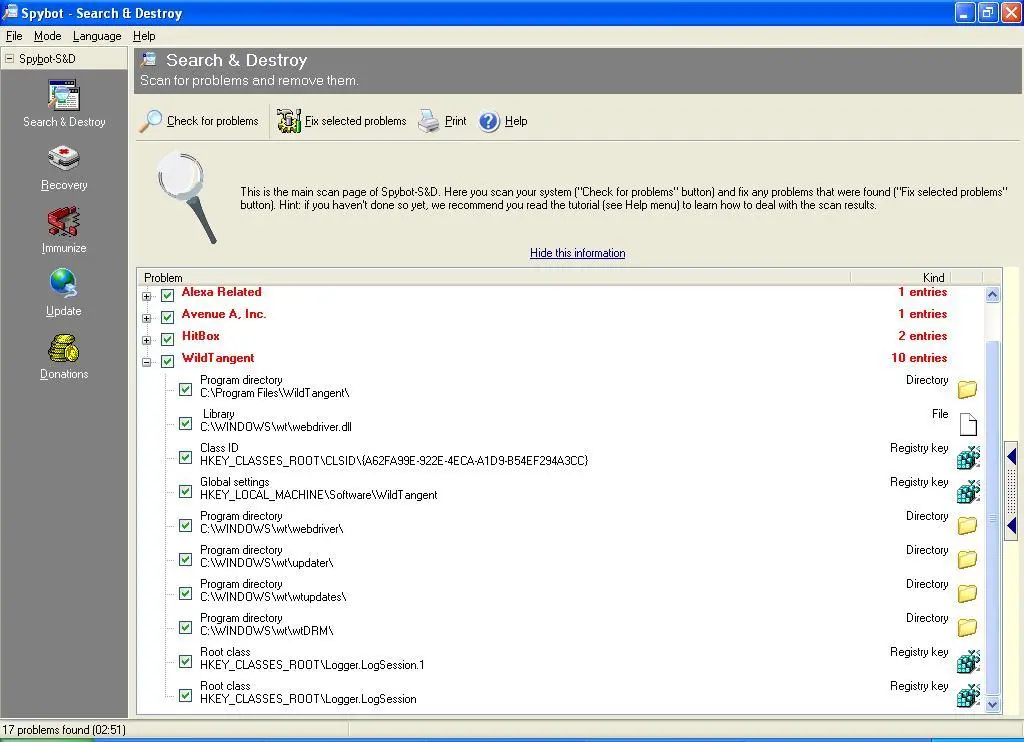
Task: Expand the Alexa Related tree node
Action: click(x=146, y=296)
